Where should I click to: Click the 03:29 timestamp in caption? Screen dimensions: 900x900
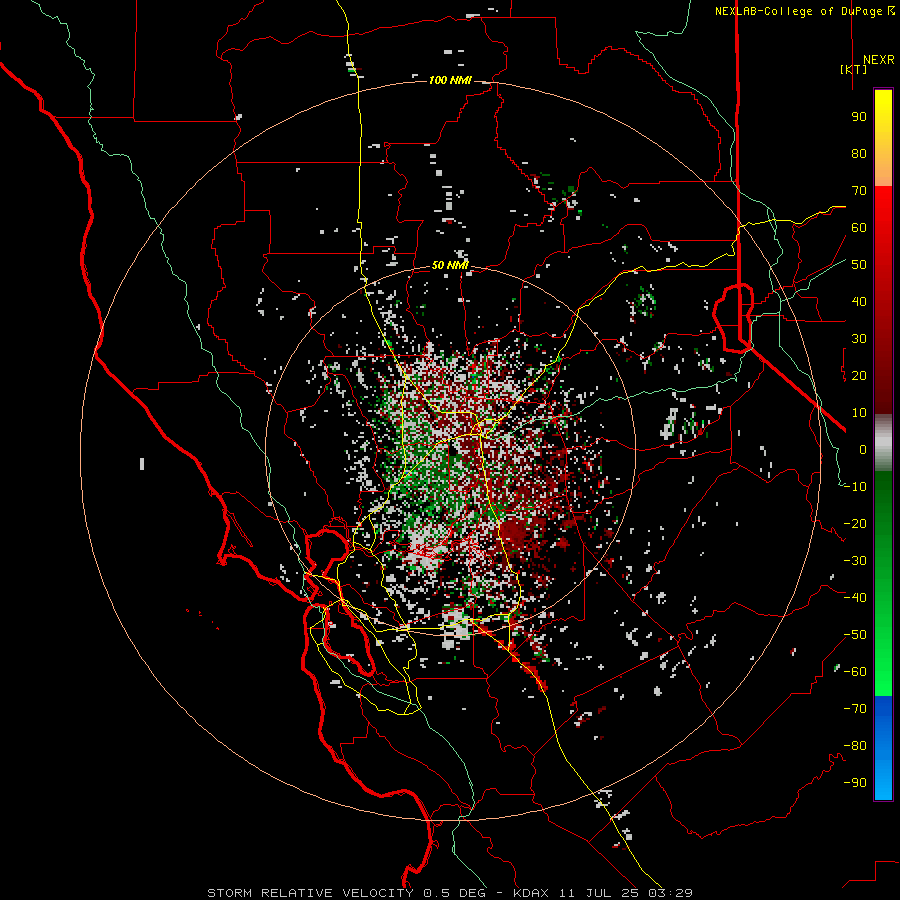coord(670,893)
